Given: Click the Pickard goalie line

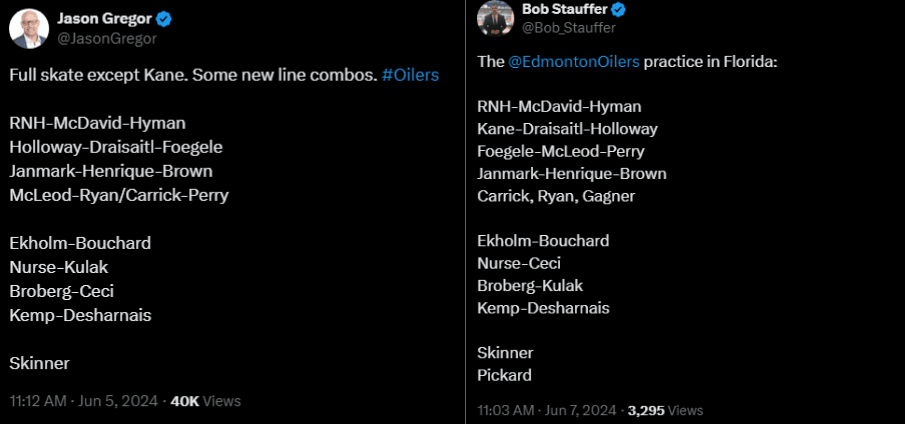Looking at the screenshot, I should 505,375.
